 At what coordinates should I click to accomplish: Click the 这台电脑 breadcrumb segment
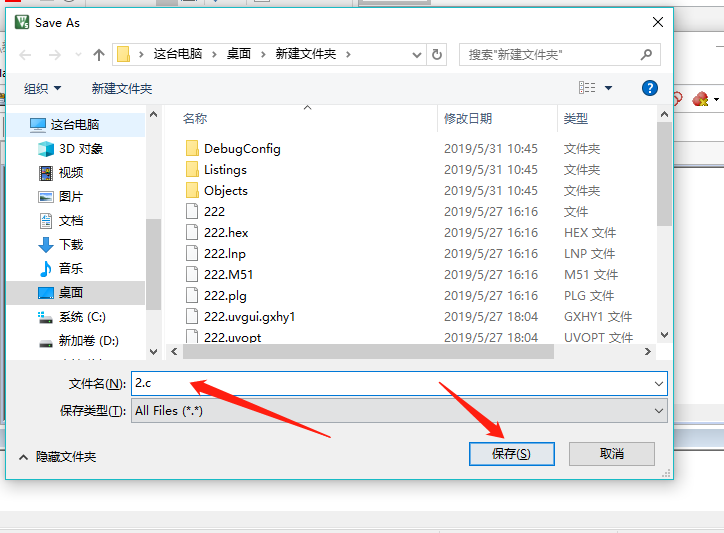pyautogui.click(x=178, y=54)
